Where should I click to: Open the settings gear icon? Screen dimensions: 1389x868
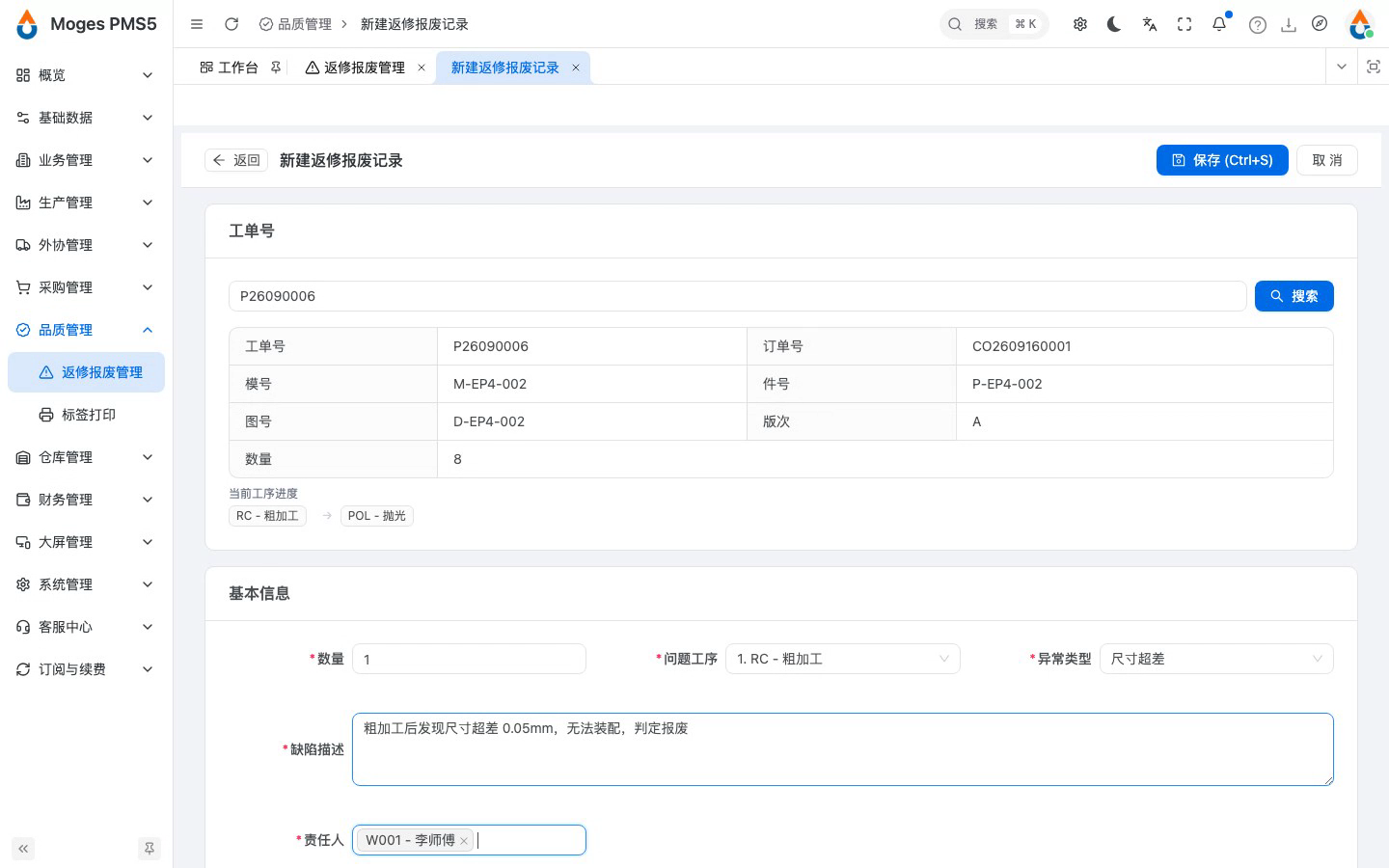click(1080, 24)
